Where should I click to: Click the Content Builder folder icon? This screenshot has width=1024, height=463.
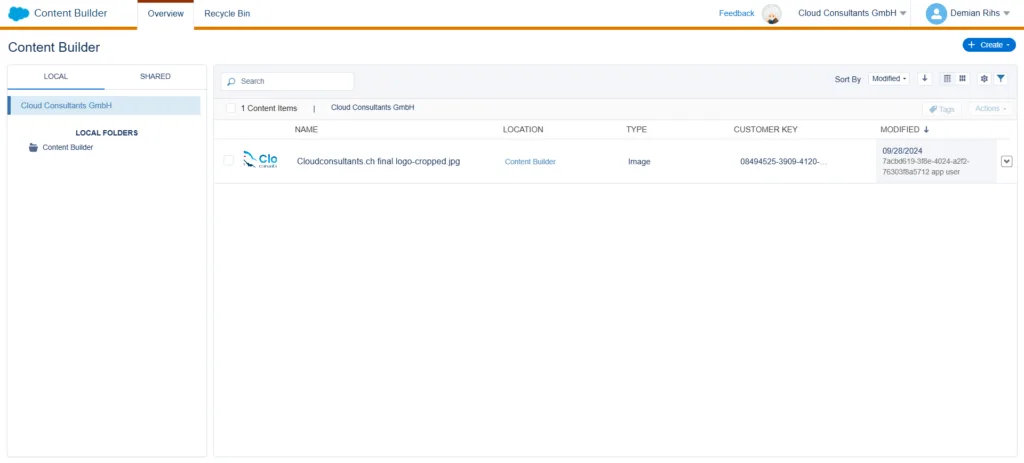[33, 147]
